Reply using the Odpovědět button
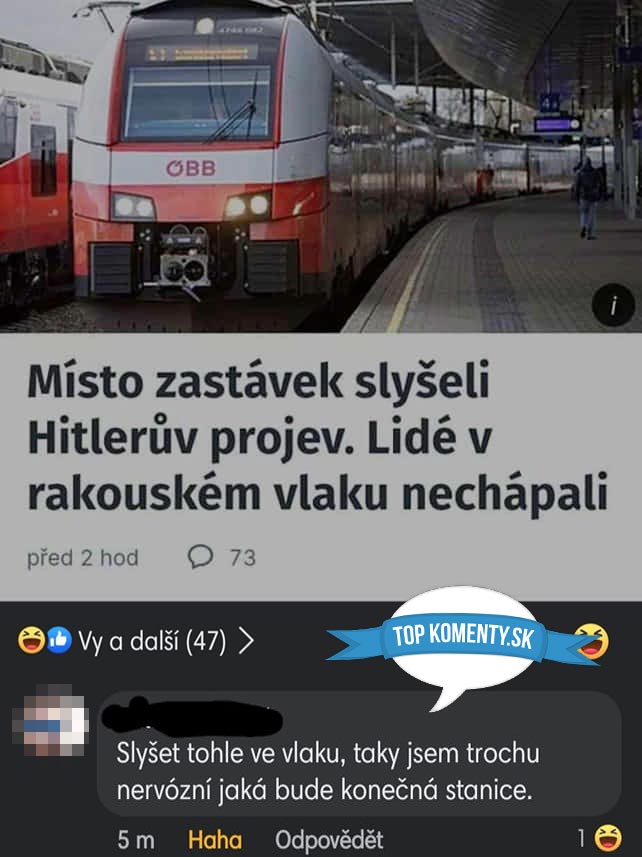The height and width of the screenshot is (857, 642). (329, 840)
